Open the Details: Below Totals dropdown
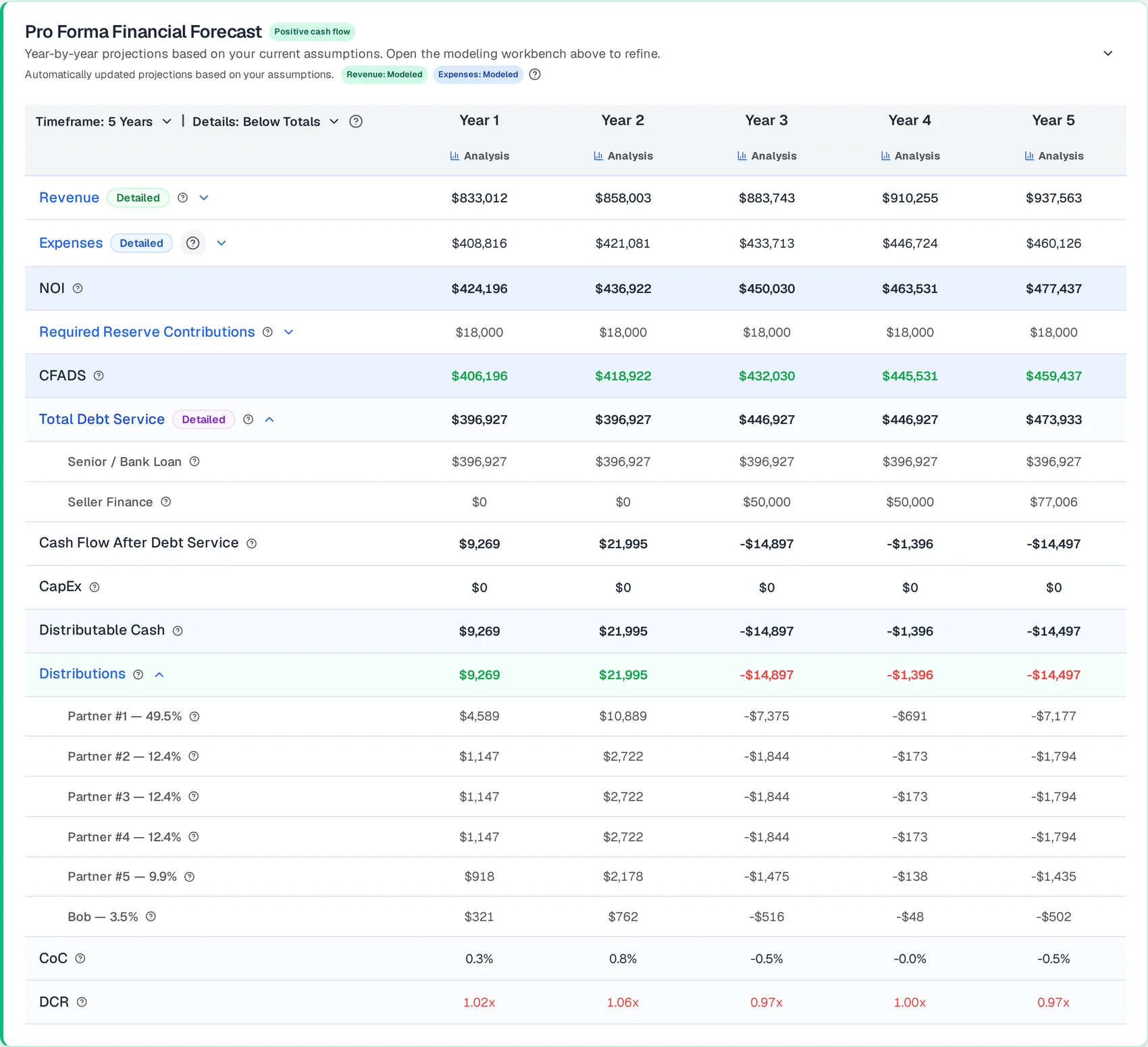The image size is (1148, 1047). click(x=265, y=122)
